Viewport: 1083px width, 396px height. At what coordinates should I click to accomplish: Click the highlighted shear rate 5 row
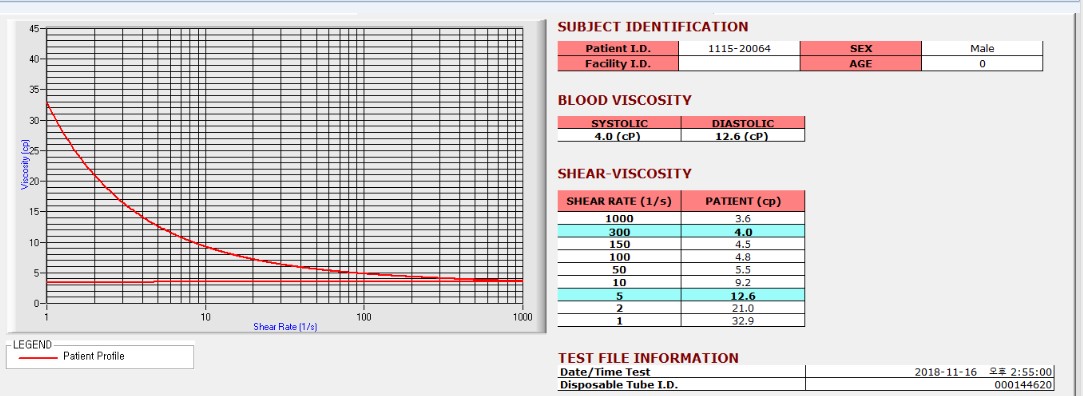tap(681, 296)
